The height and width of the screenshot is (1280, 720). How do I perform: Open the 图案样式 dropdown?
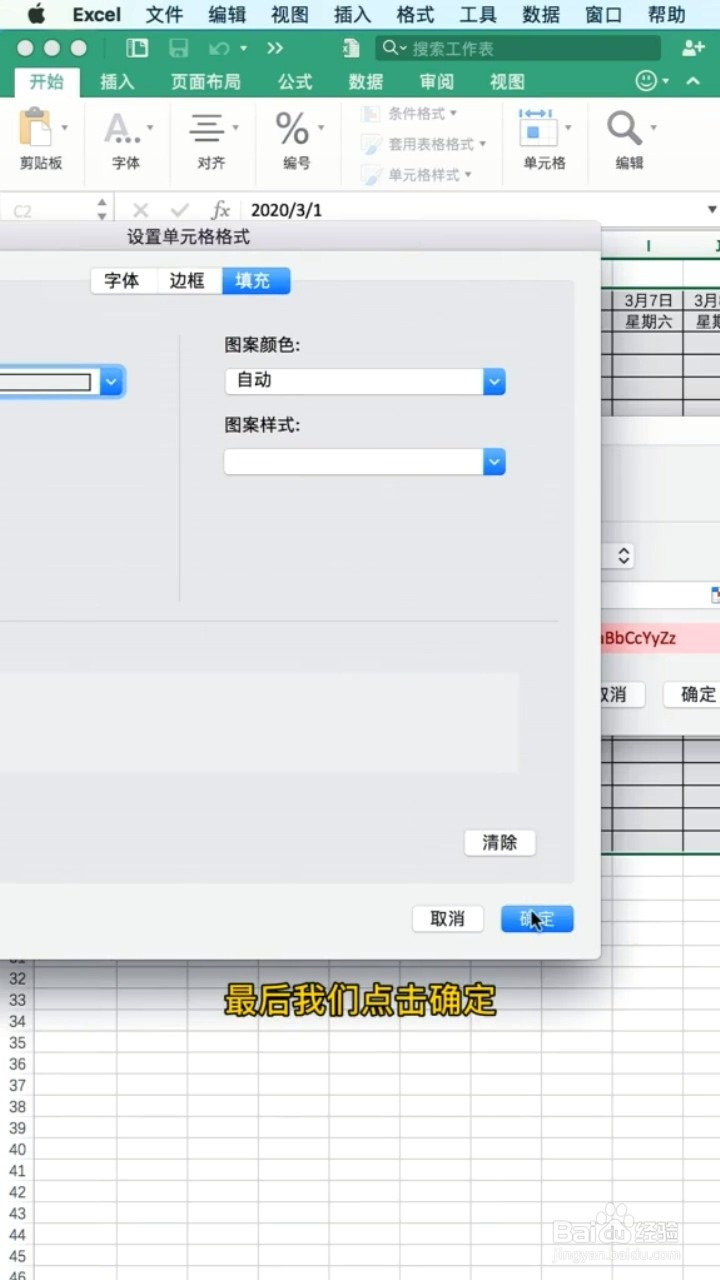point(365,461)
